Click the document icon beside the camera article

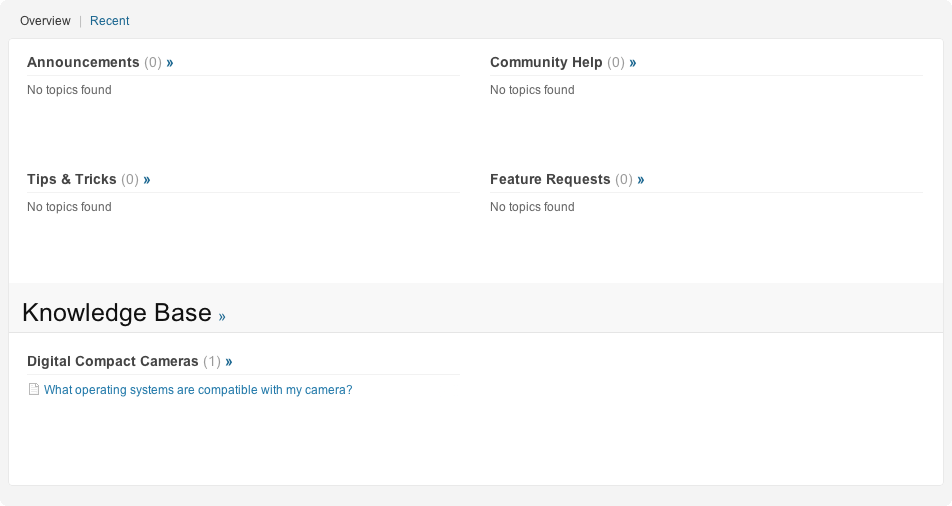[x=33, y=390]
